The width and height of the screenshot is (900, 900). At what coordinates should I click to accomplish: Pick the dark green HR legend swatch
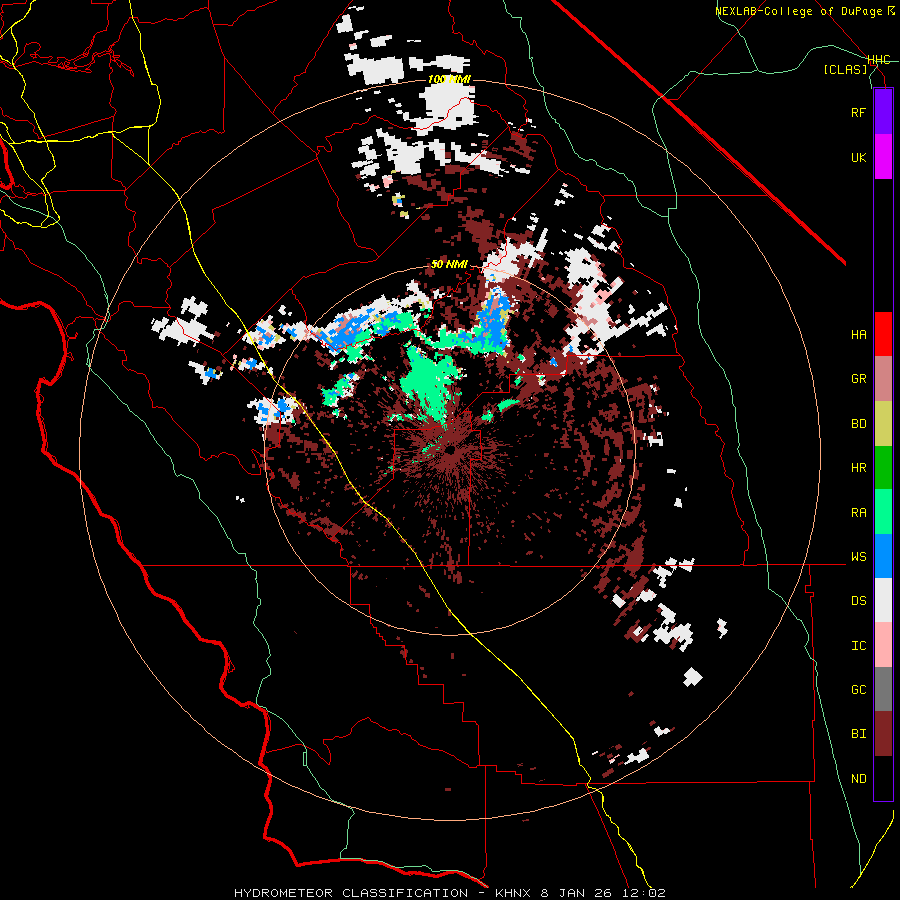(883, 468)
